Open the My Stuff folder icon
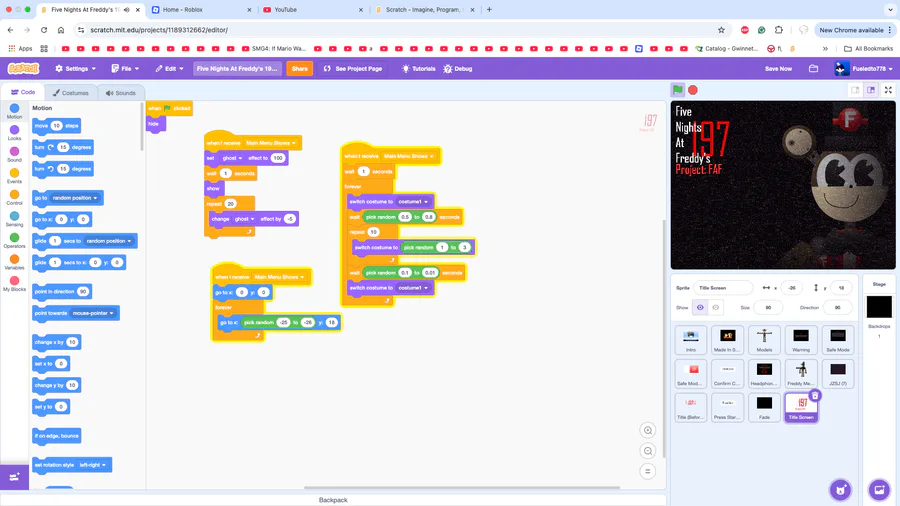Image resolution: width=900 pixels, height=506 pixels. coord(813,68)
